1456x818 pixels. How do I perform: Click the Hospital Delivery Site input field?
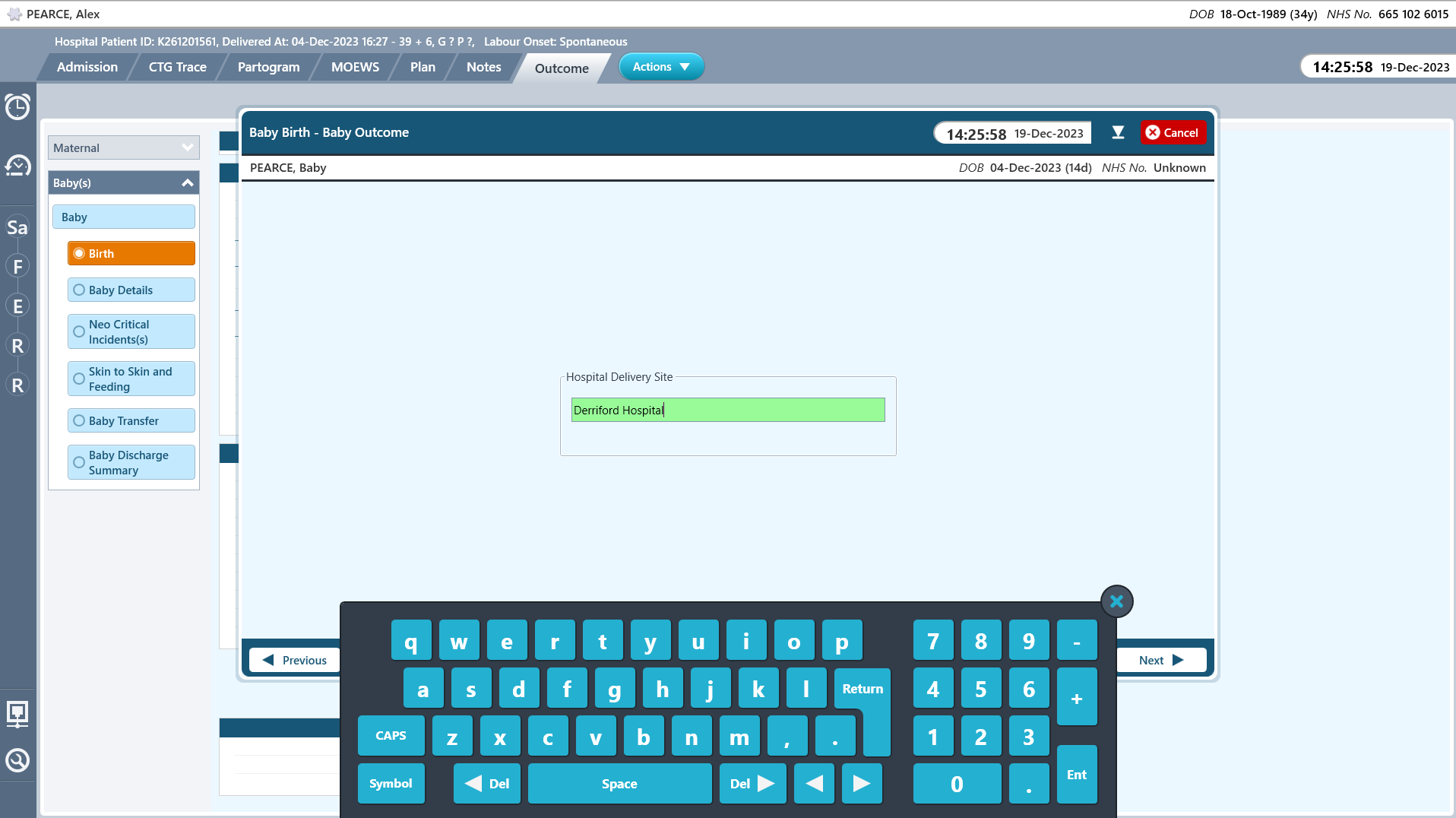728,410
